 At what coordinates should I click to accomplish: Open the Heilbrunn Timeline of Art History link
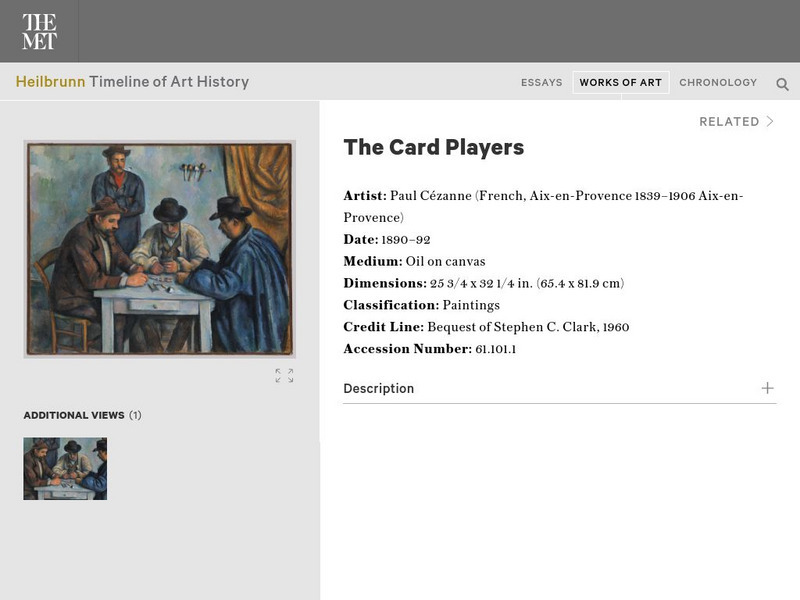(132, 82)
